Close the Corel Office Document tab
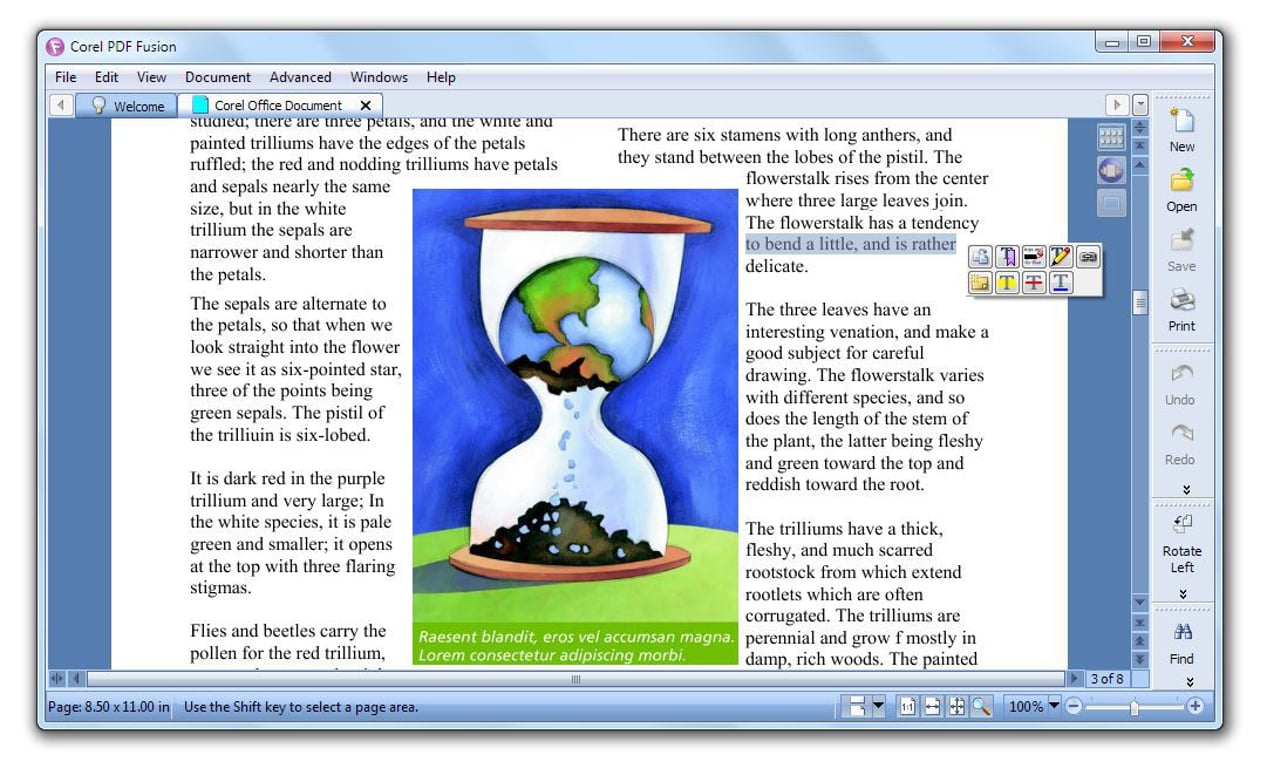 tap(366, 105)
